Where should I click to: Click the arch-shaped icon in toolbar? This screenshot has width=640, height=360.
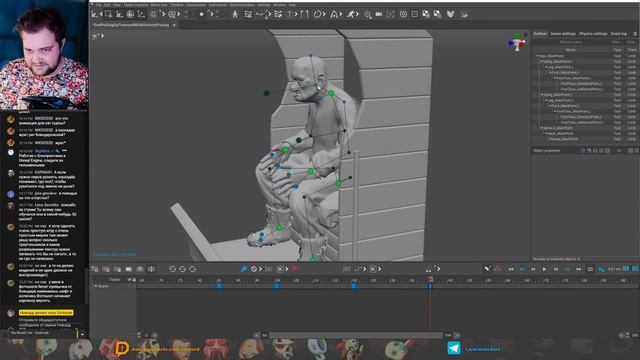pyautogui.click(x=334, y=14)
